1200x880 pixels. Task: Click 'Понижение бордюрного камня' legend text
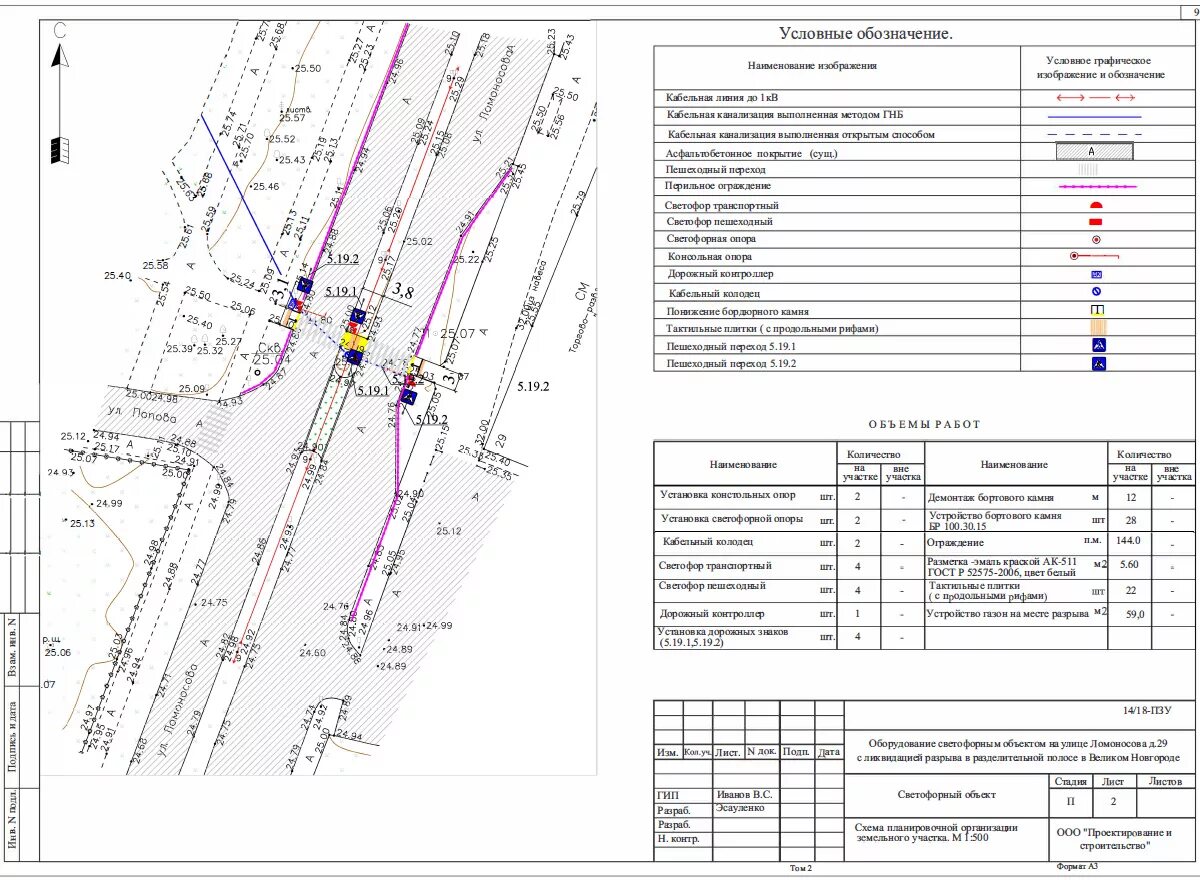click(x=738, y=311)
